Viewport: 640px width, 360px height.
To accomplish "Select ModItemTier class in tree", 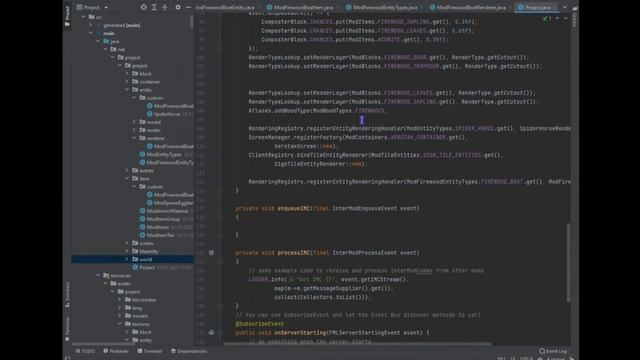I will coord(161,235).
